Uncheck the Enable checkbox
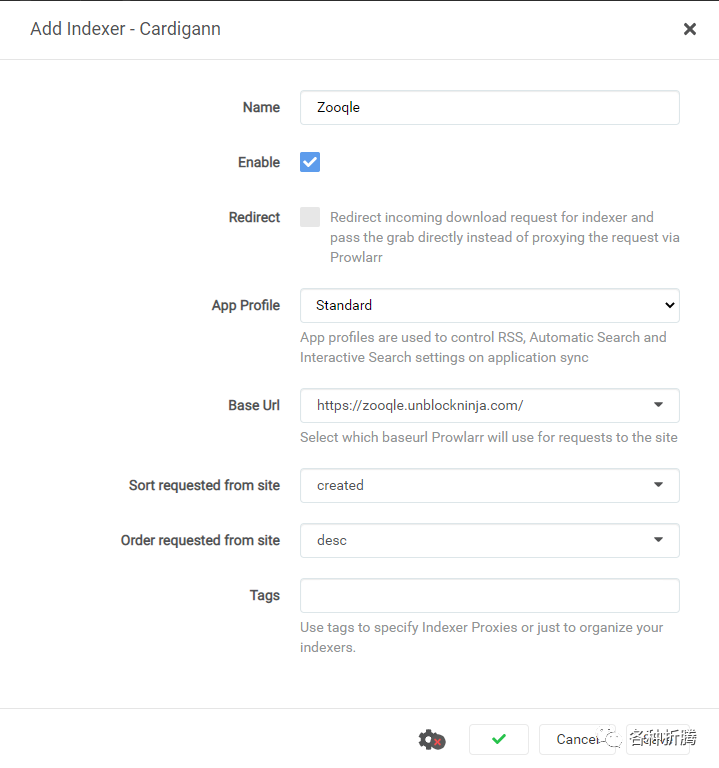The width and height of the screenshot is (719, 768). click(310, 162)
